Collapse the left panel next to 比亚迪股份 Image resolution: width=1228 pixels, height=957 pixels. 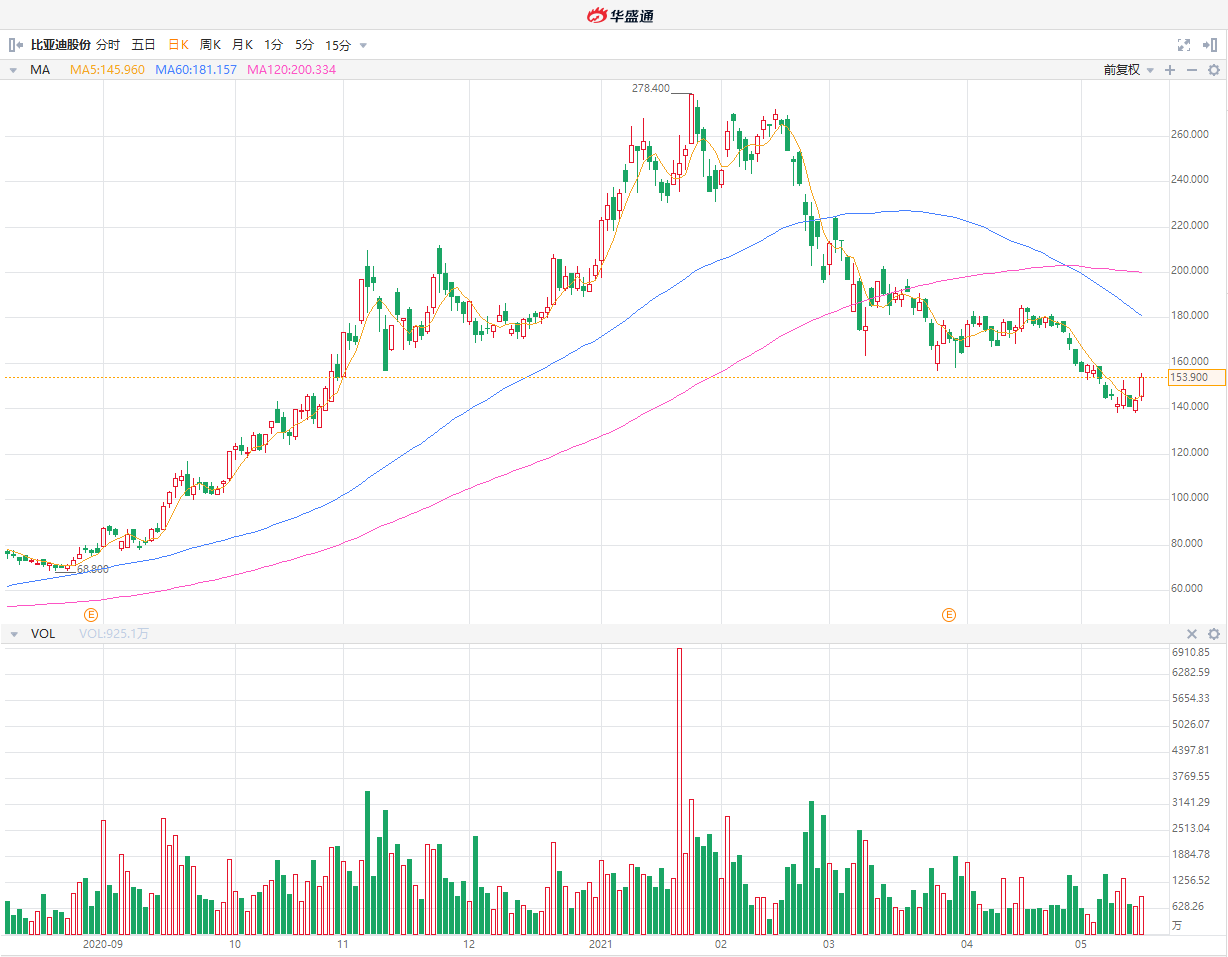click(16, 45)
